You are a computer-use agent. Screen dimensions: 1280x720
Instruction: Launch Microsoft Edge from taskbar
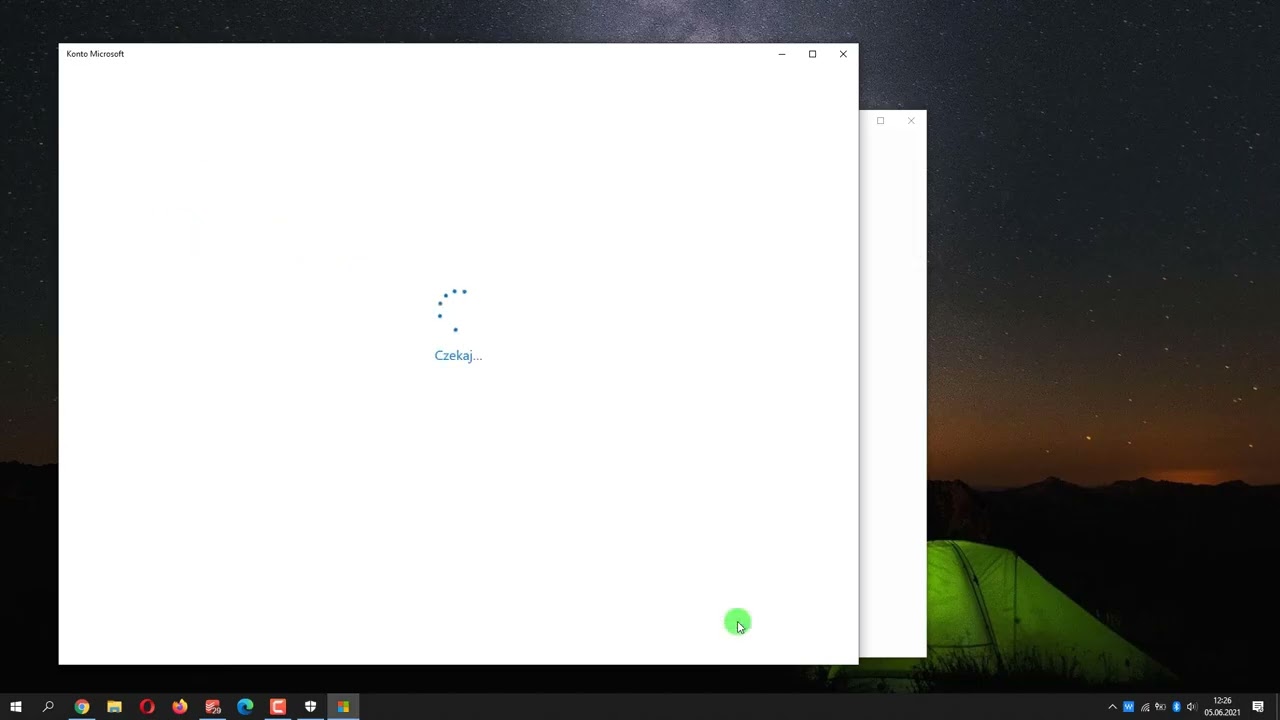click(245, 707)
